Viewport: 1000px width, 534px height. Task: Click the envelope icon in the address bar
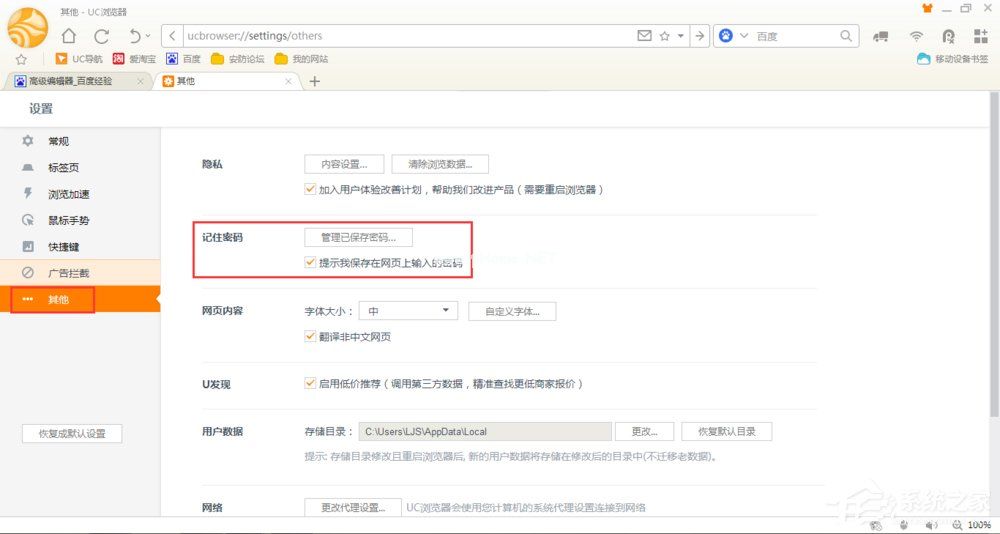[644, 36]
